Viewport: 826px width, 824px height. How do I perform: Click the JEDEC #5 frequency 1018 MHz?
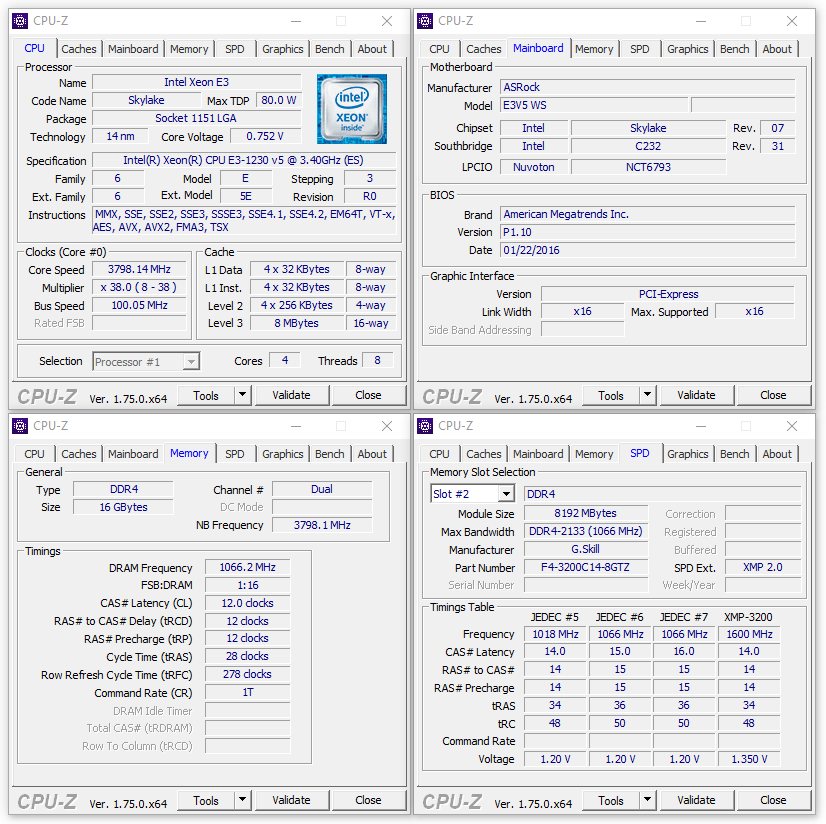[555, 634]
